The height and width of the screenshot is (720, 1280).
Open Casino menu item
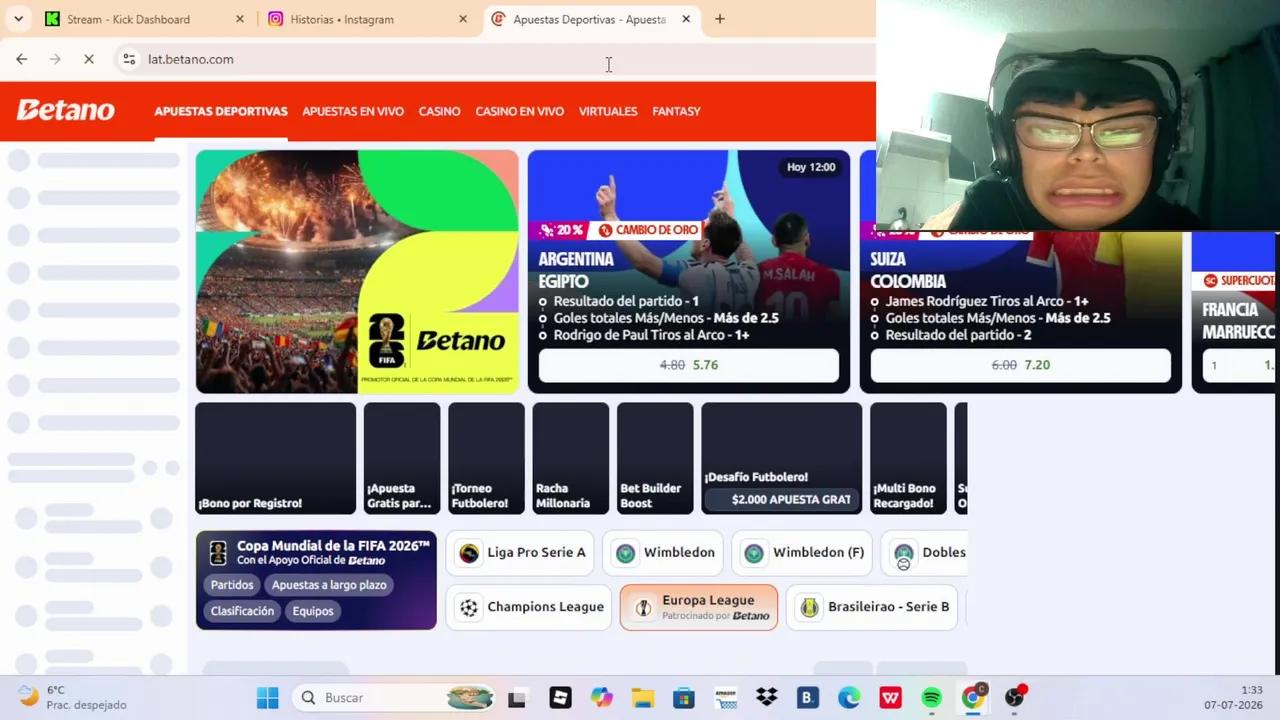coord(439,111)
